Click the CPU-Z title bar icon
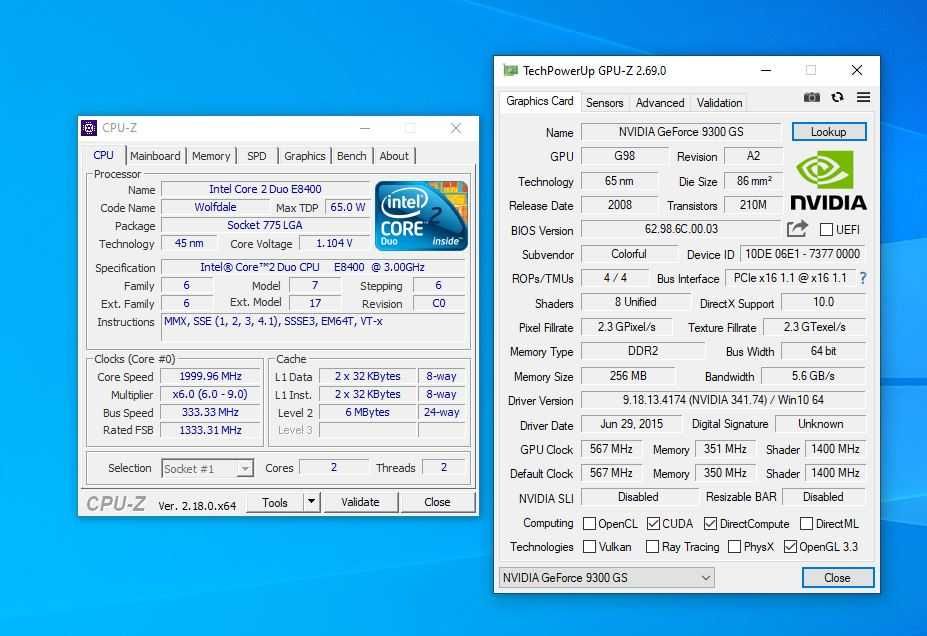Viewport: 927px width, 636px height. click(89, 128)
